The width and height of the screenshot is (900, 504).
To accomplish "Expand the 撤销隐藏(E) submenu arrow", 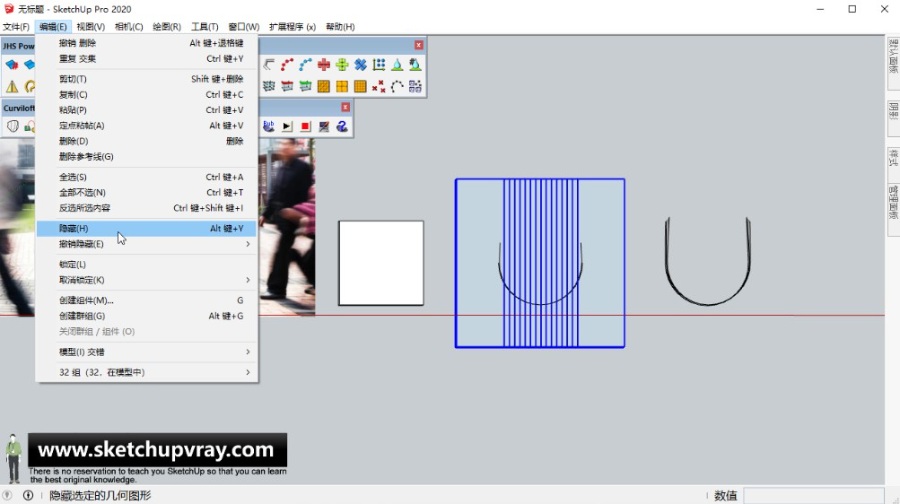I will point(248,244).
